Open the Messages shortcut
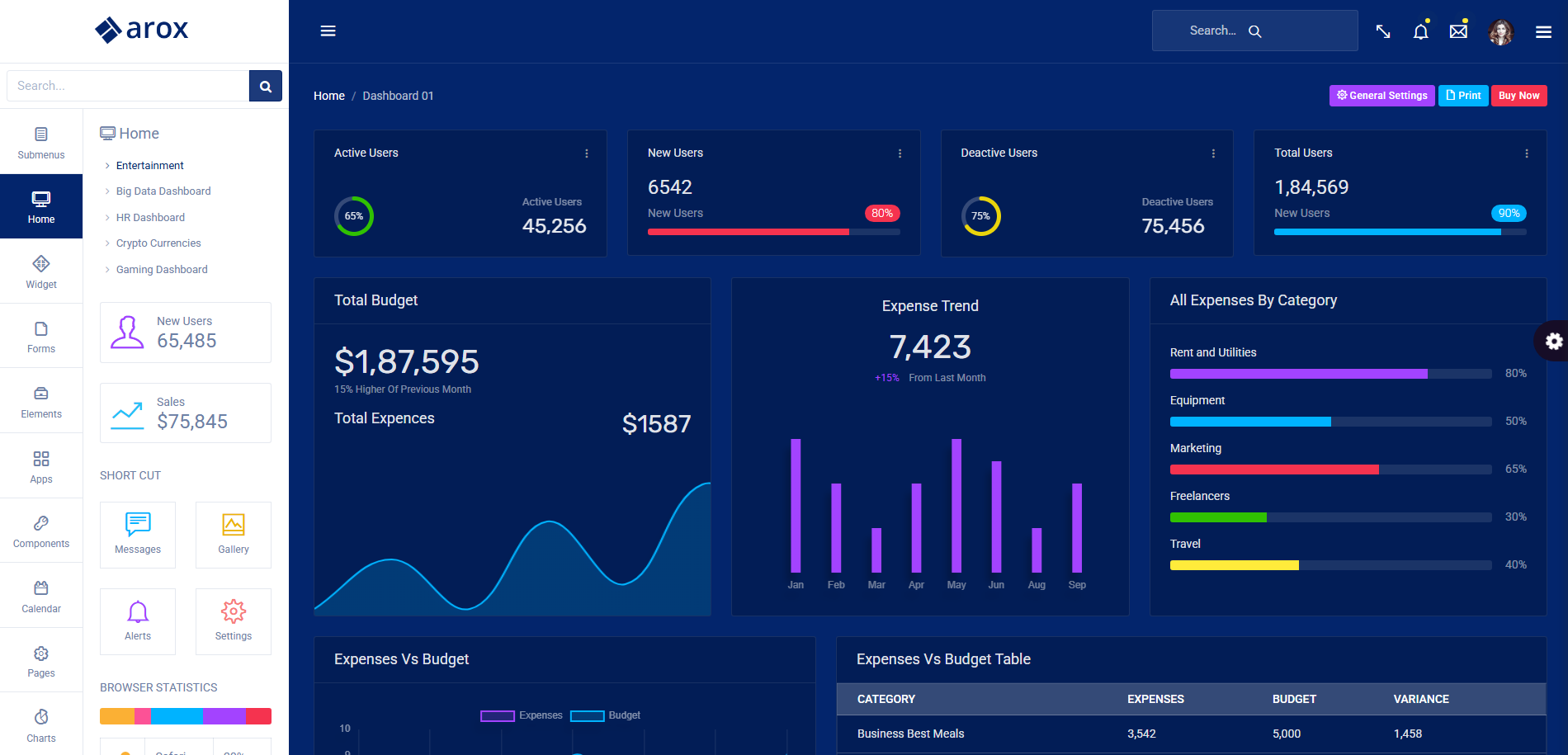This screenshot has height=755, width=1568. pos(138,535)
